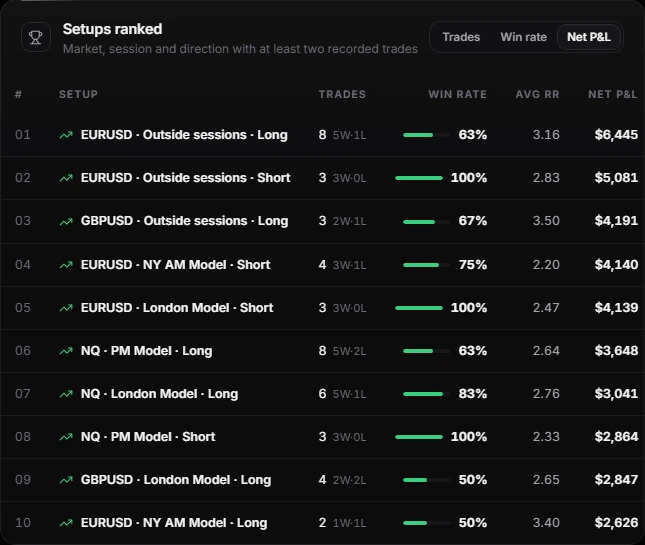Switch ranking to Win rate
This screenshot has width=645, height=545.
pos(524,37)
